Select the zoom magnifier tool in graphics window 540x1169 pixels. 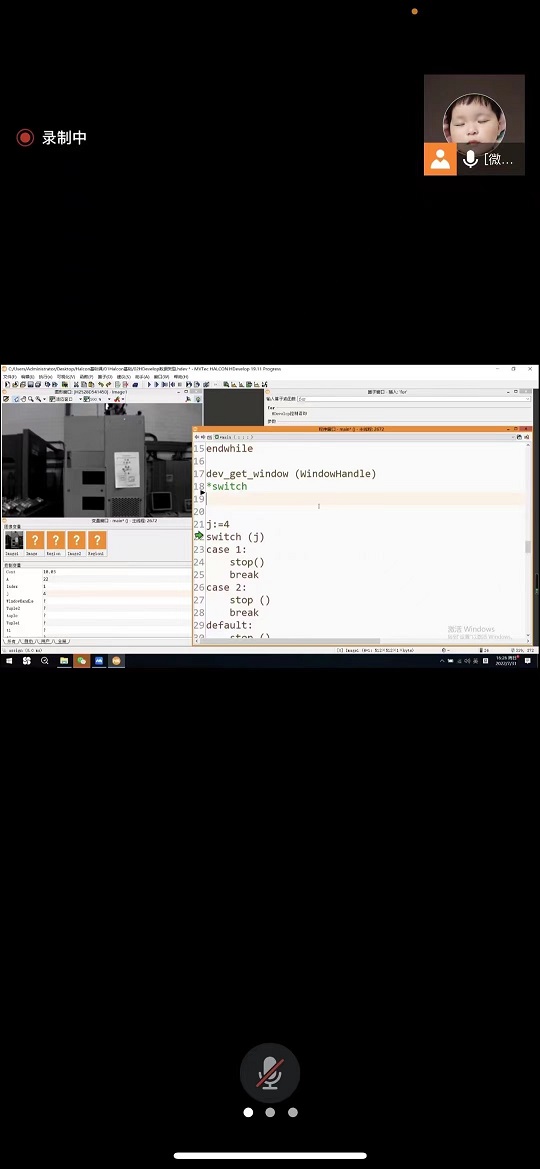(31, 399)
